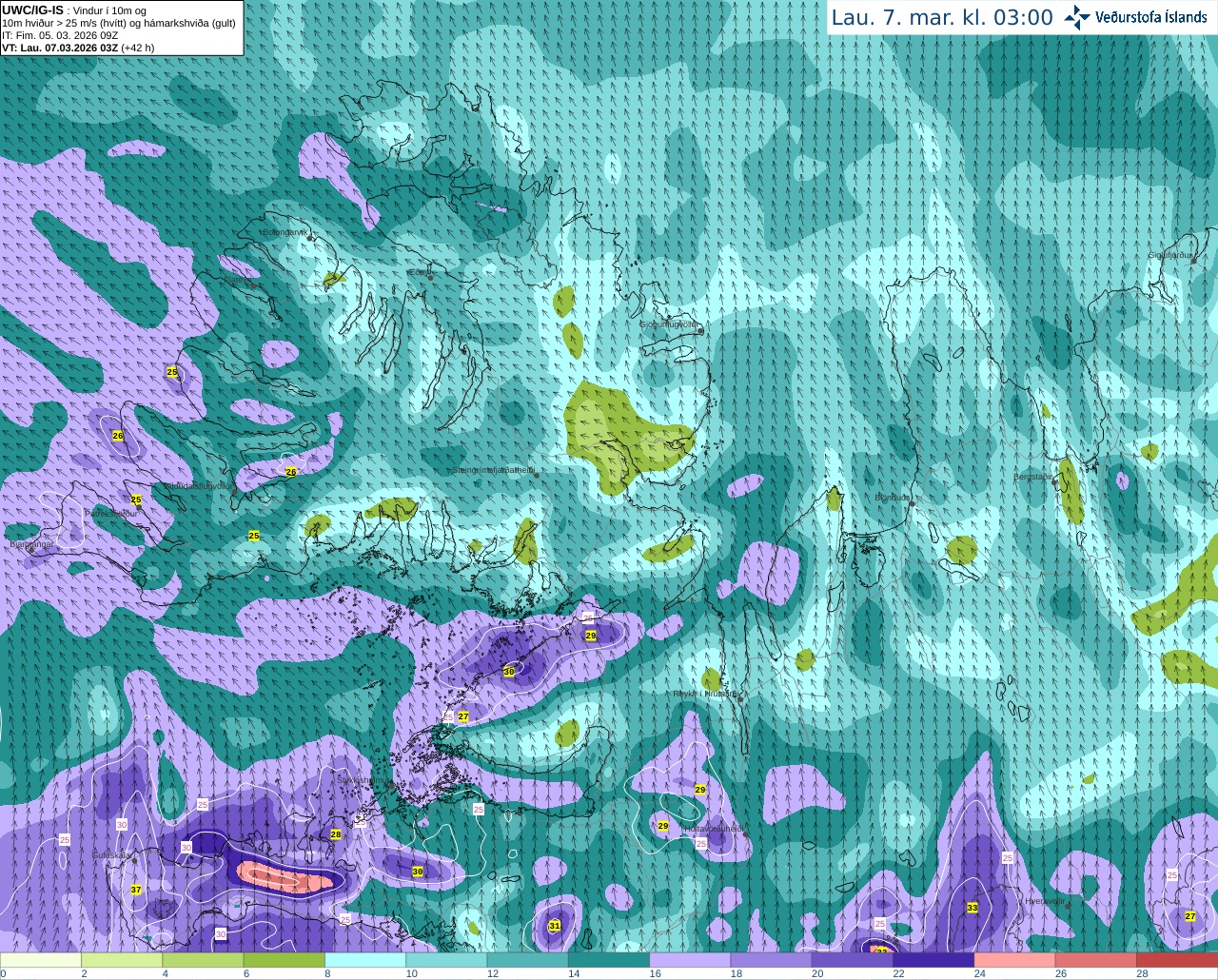Click the Bergstaðir station label
Viewport: 1218px width, 980px height.
[1032, 477]
